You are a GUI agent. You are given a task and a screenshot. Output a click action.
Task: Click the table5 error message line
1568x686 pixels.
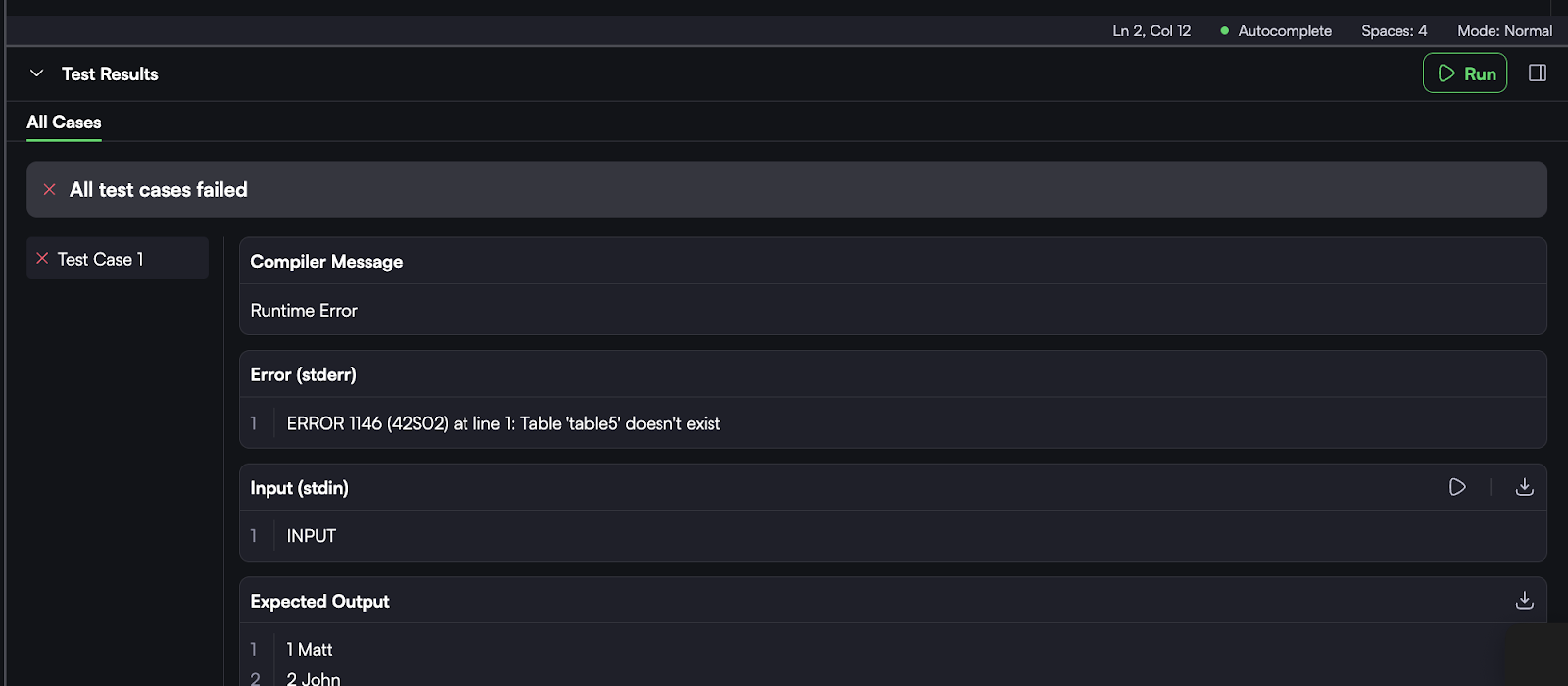pos(503,423)
